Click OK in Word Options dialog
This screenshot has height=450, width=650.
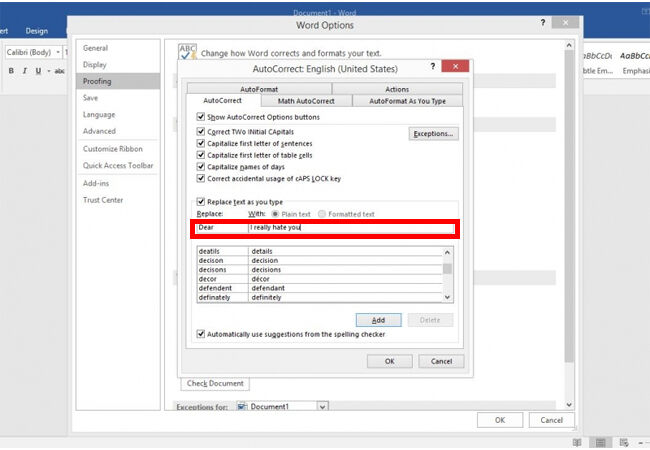point(500,420)
